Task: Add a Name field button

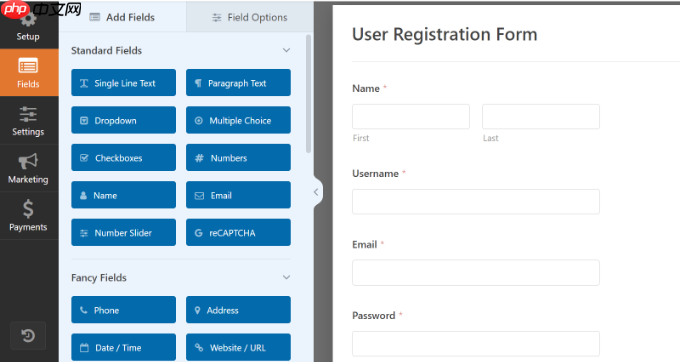Action: 124,195
